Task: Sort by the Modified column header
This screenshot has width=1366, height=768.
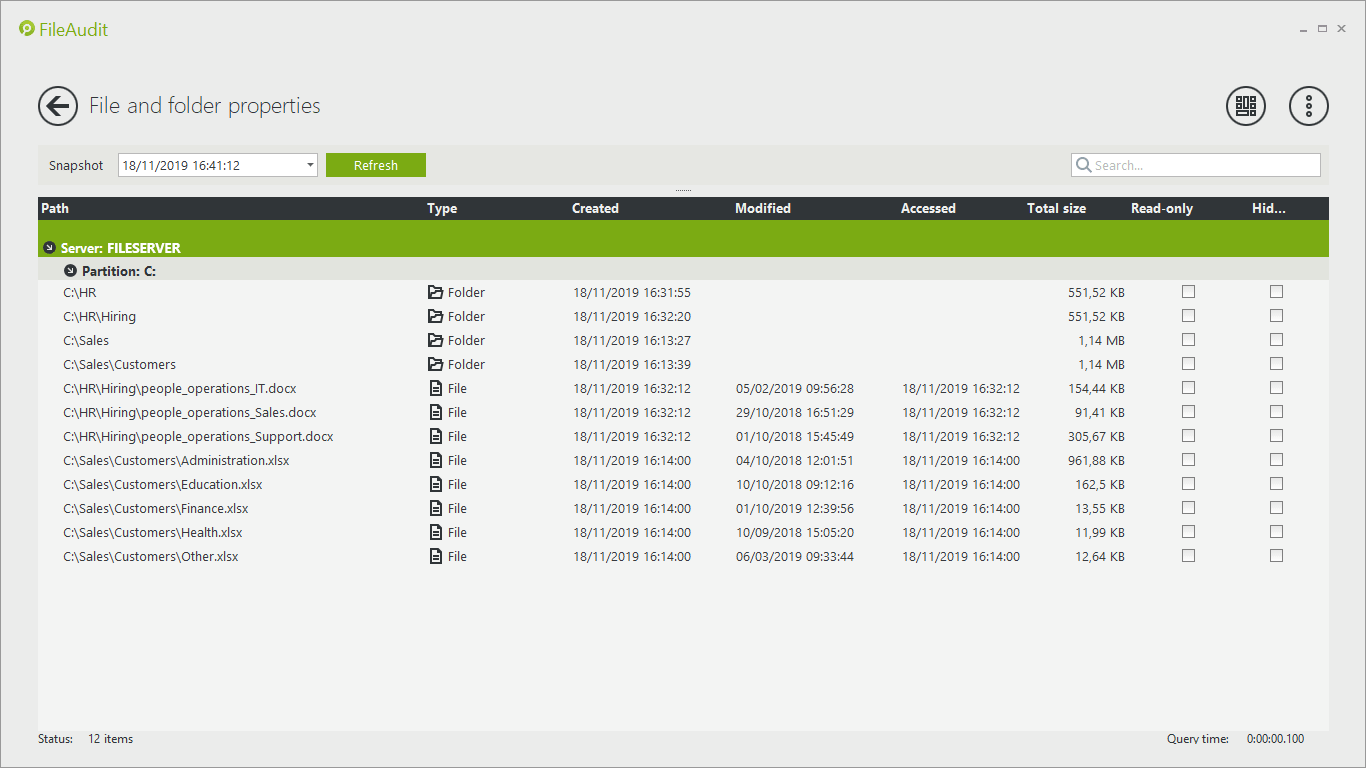Action: 763,209
